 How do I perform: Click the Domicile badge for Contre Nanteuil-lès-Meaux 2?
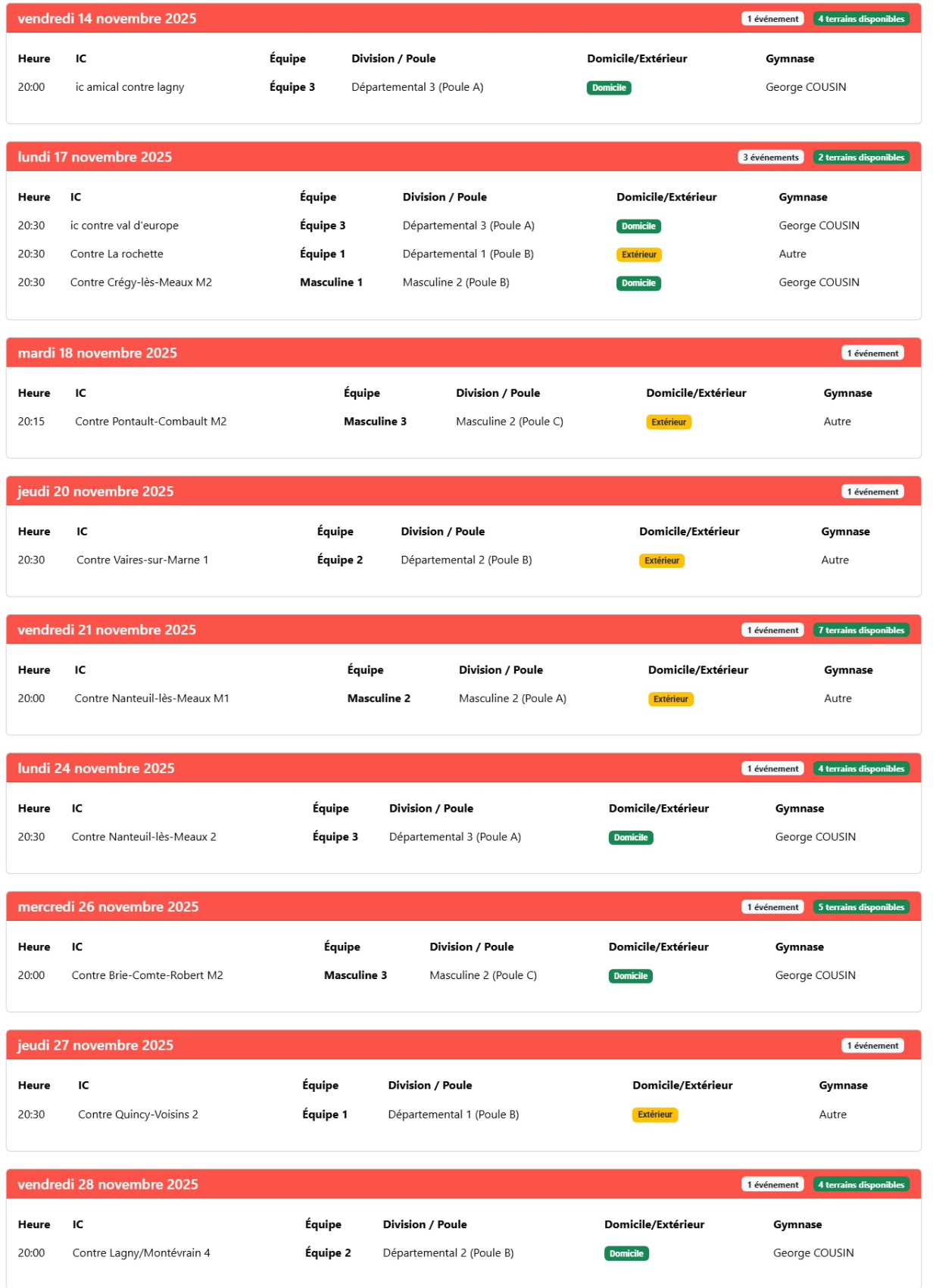coord(631,837)
